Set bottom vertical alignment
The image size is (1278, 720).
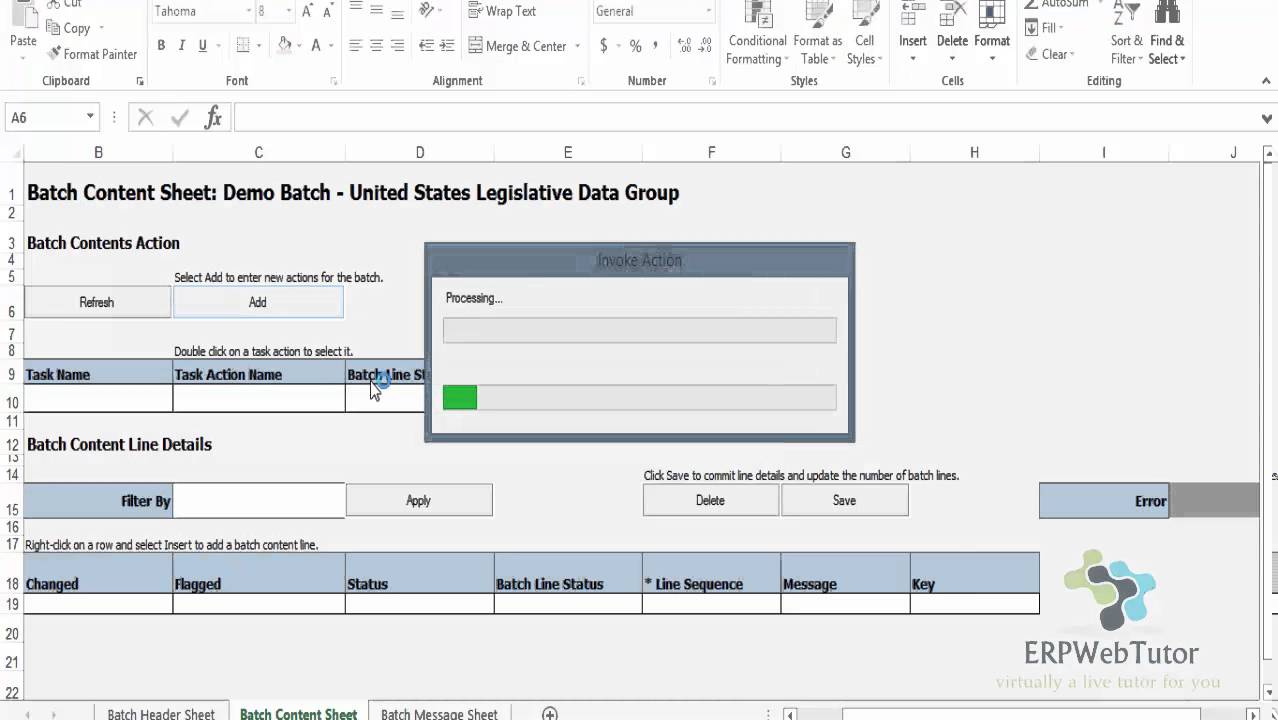point(398,11)
